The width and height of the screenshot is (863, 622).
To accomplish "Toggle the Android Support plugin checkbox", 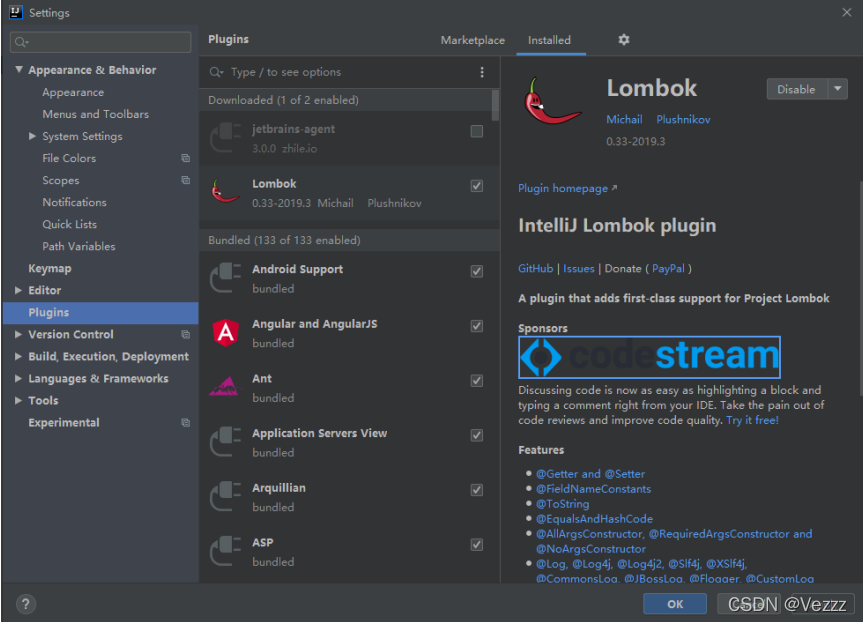I will click(x=477, y=271).
